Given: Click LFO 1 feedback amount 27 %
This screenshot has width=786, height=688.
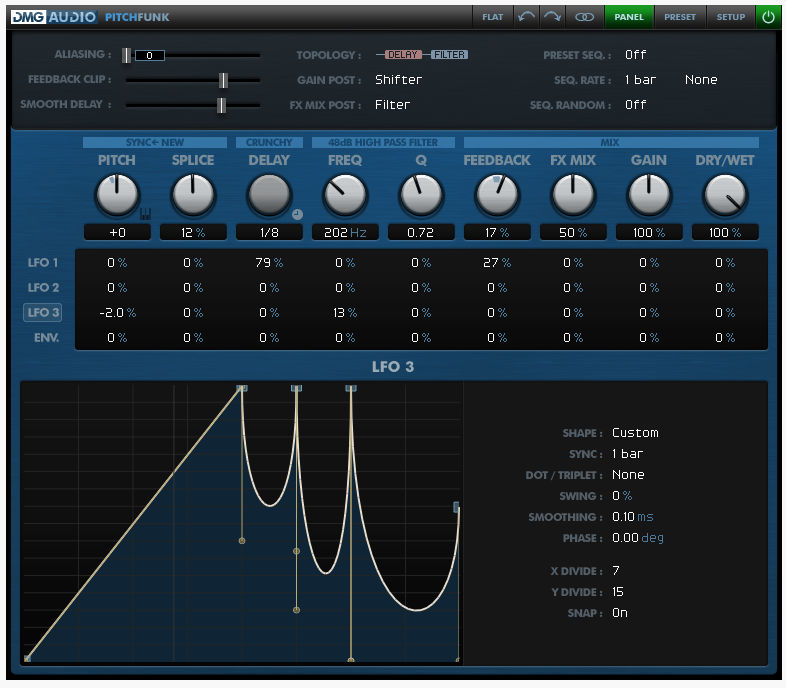Looking at the screenshot, I should click(497, 262).
